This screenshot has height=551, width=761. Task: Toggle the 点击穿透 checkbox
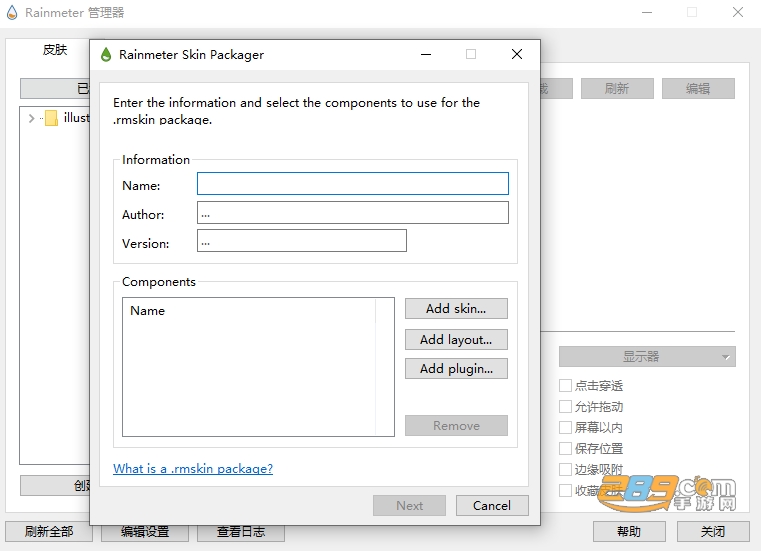[565, 385]
